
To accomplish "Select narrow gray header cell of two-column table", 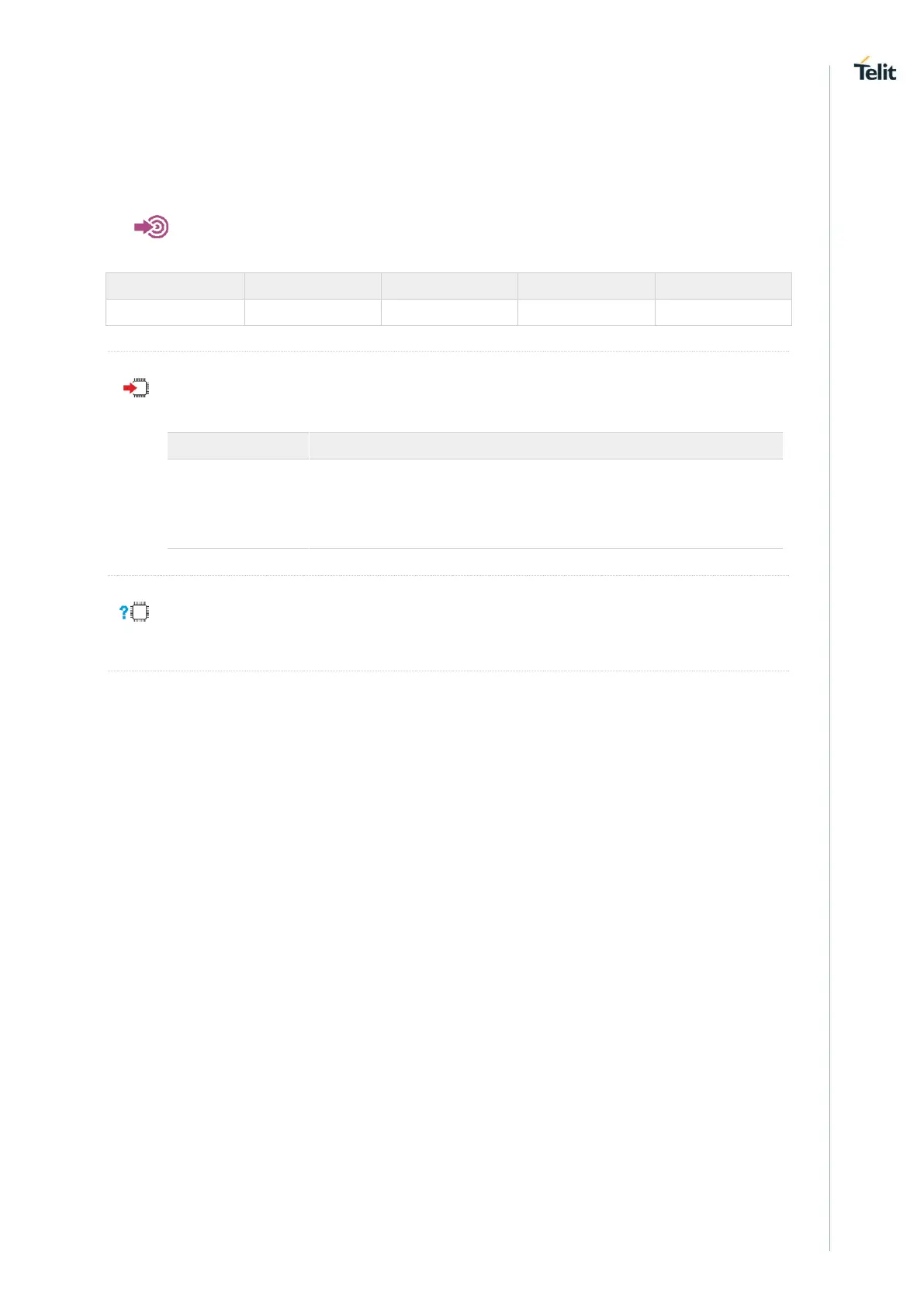I will tap(237, 445).
